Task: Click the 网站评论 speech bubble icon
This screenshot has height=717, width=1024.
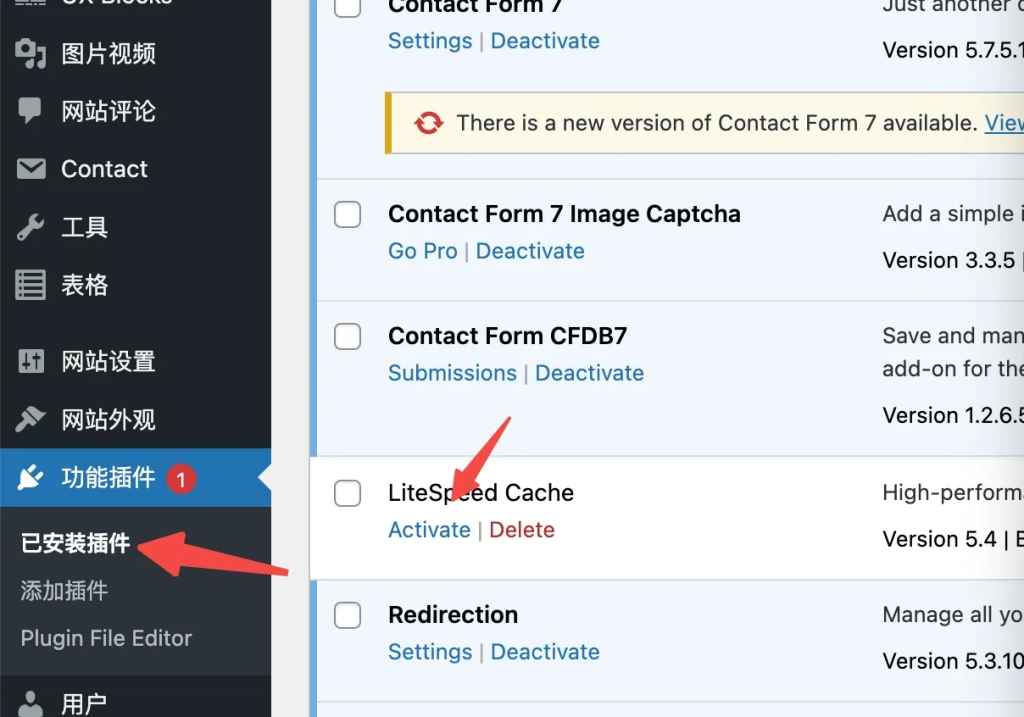Action: [x=30, y=111]
